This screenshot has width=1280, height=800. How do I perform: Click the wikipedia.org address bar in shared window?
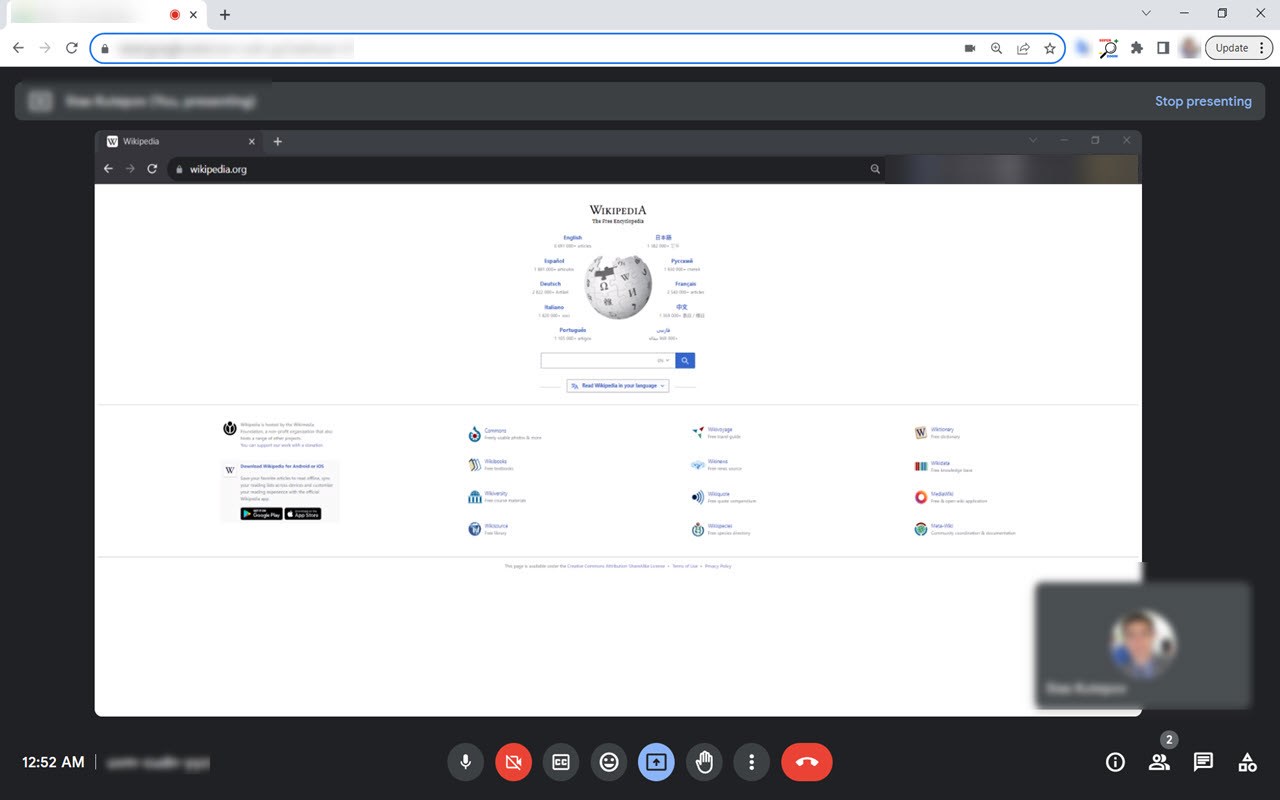tap(525, 169)
